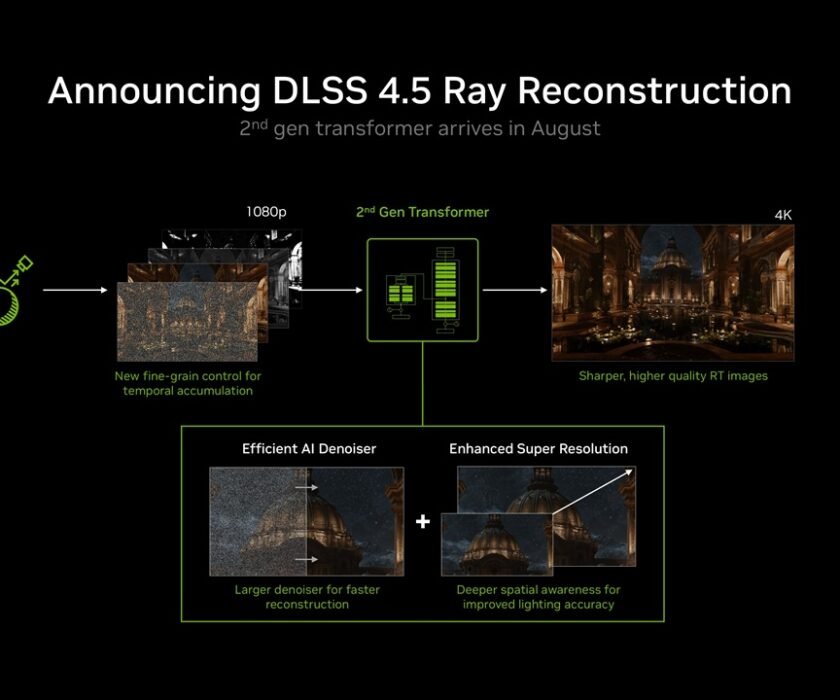Click the green transformer network diagram icon

click(x=423, y=290)
